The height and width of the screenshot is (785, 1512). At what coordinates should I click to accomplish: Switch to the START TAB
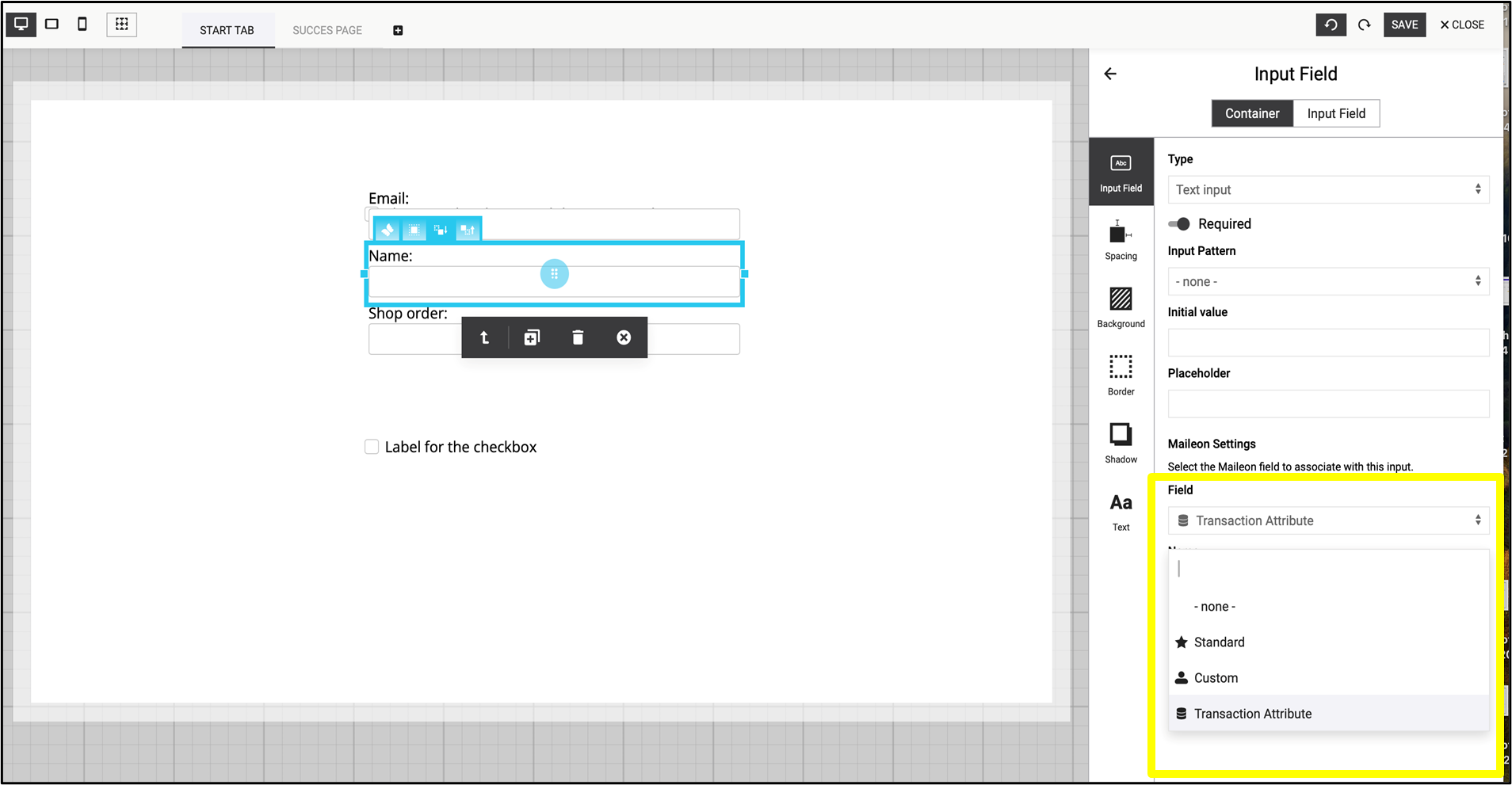coord(227,30)
